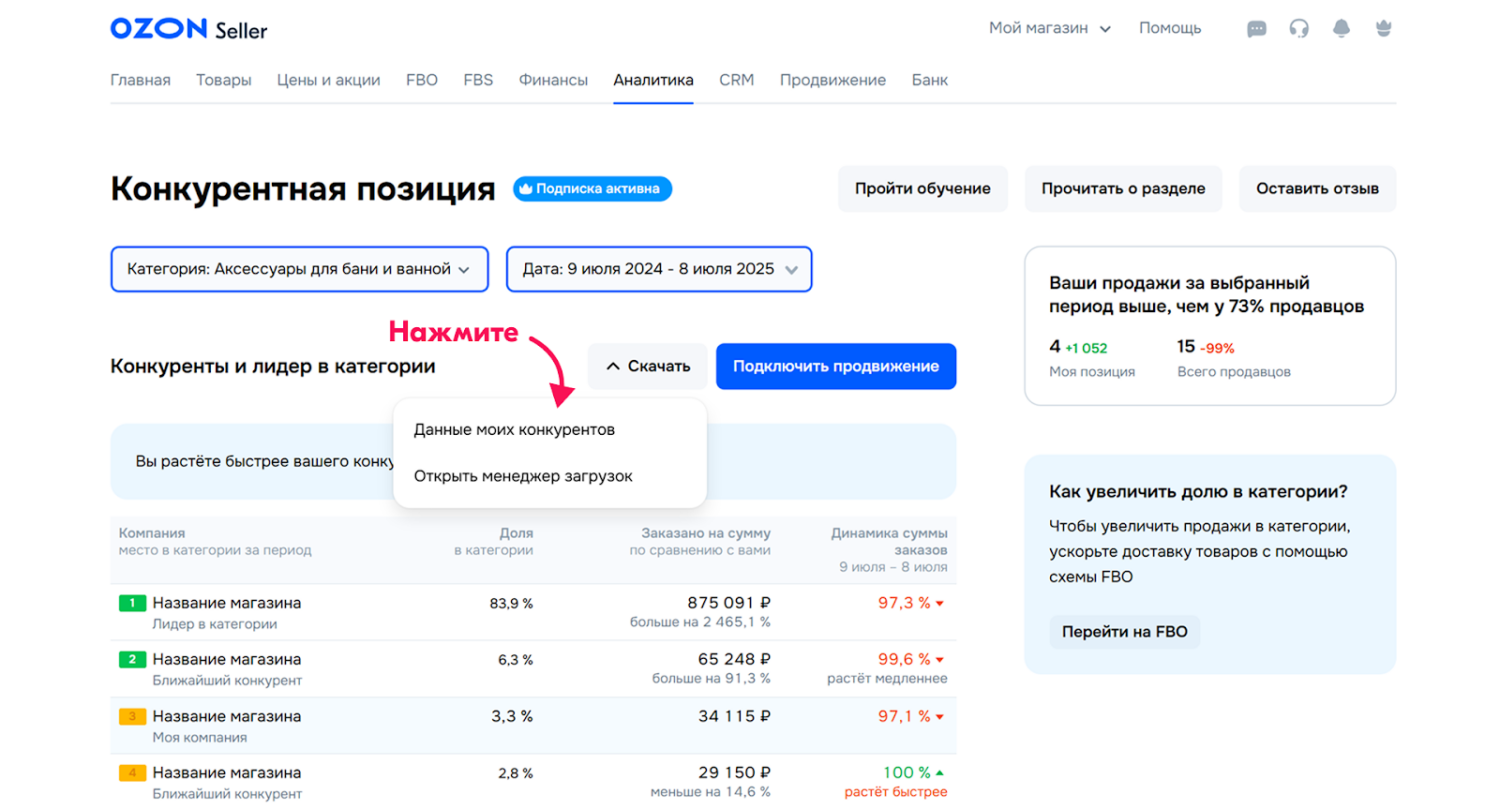Click the orange rank 3 badge
This screenshot has width=1500, height=809.
[133, 716]
